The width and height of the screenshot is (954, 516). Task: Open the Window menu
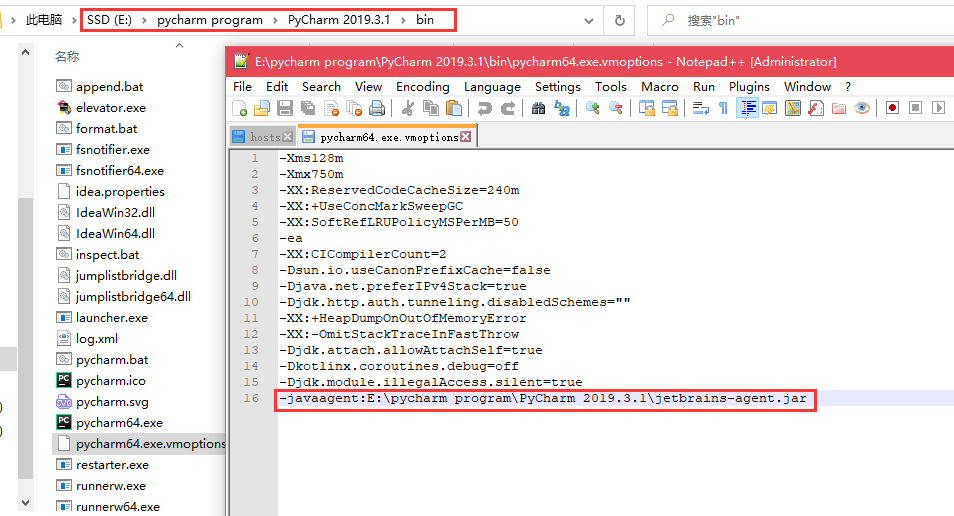point(807,86)
